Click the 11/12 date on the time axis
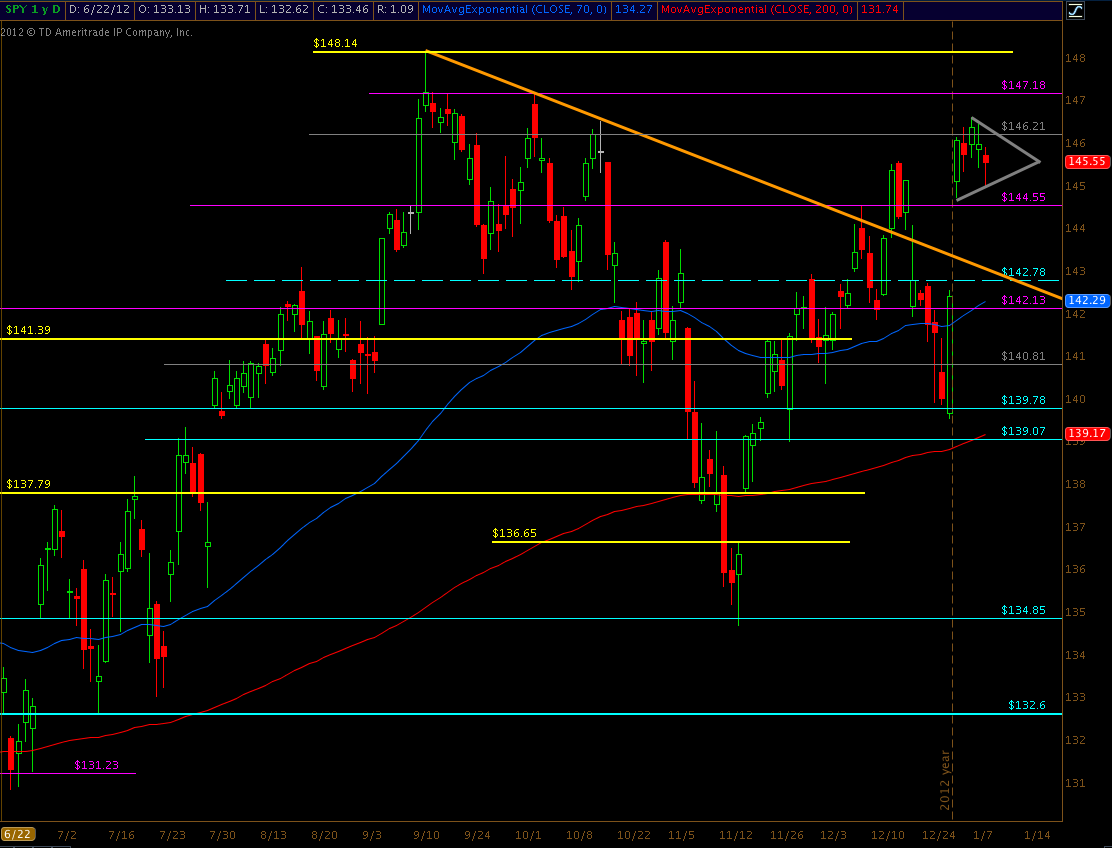The width and height of the screenshot is (1112, 848). tap(733, 835)
